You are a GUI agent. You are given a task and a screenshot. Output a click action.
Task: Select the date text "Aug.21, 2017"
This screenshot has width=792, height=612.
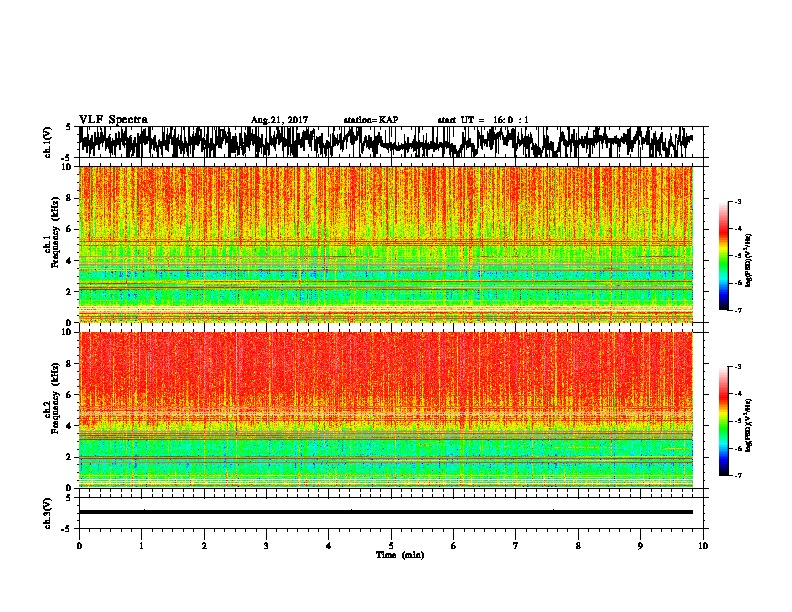tap(279, 120)
